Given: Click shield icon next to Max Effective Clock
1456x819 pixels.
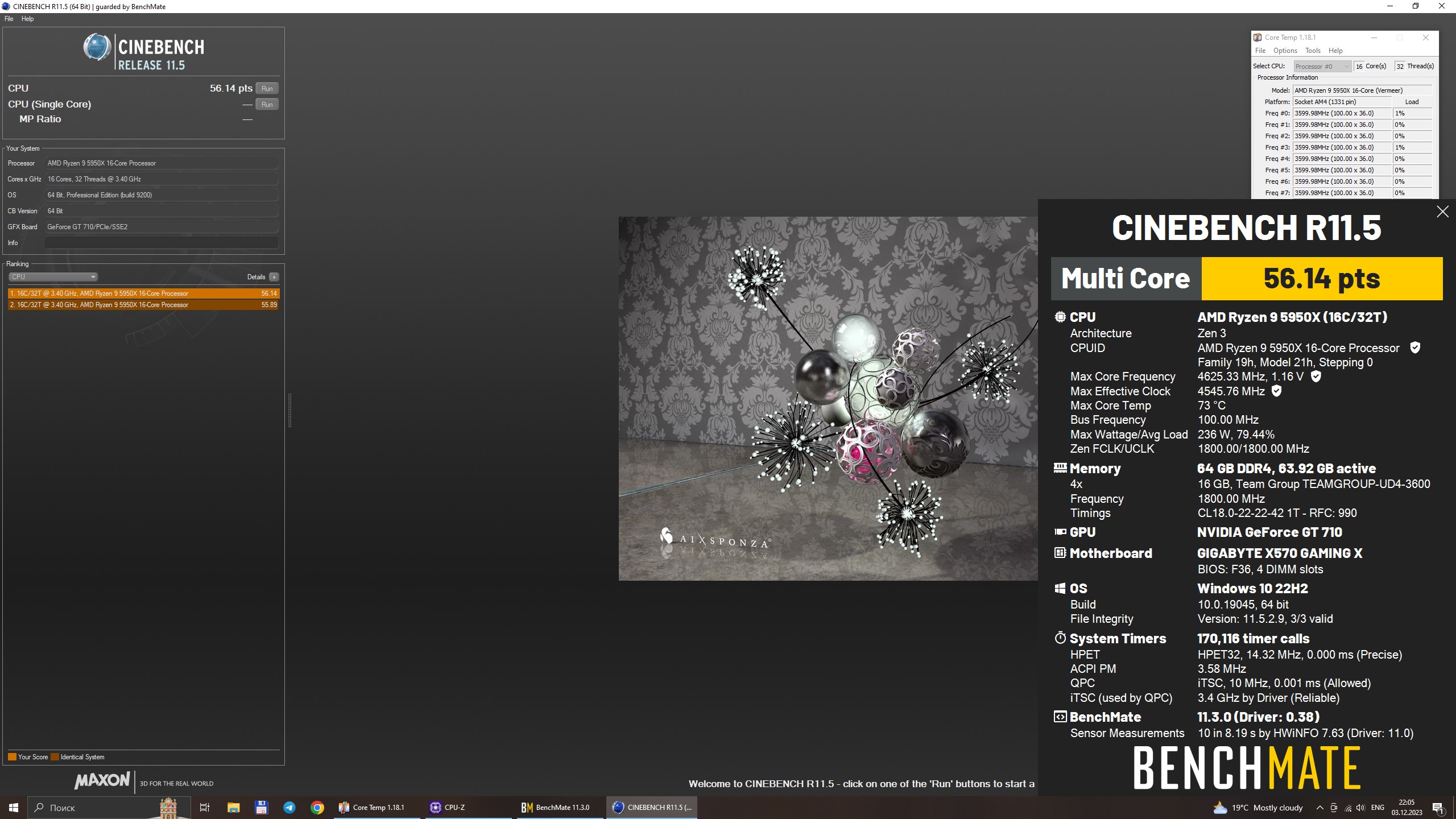Looking at the screenshot, I should pos(1276,391).
